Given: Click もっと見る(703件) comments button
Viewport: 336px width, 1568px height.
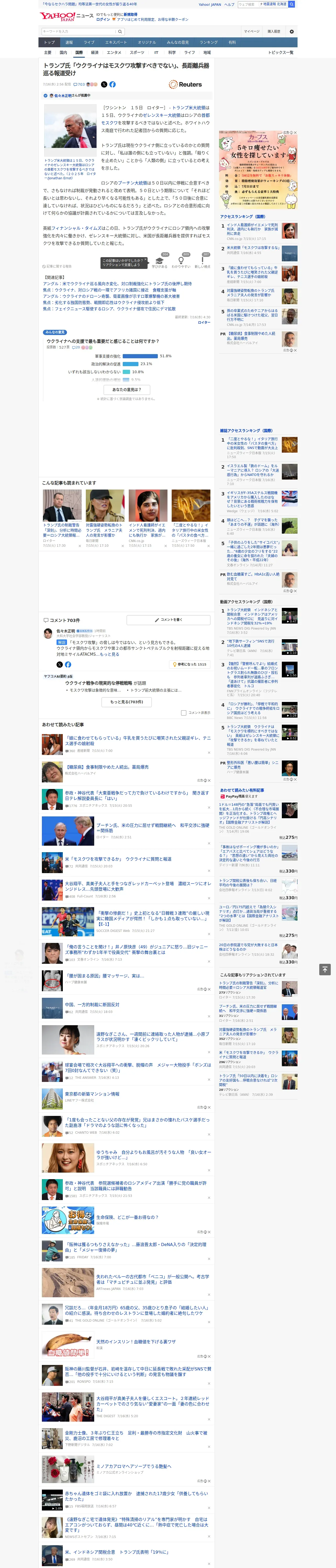Looking at the screenshot, I should pos(127,702).
